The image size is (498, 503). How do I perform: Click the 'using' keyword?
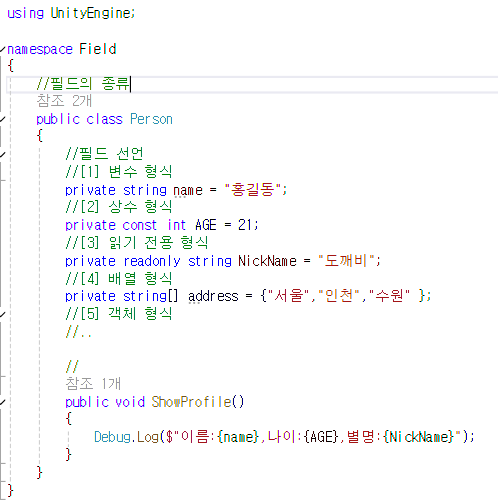coord(25,13)
